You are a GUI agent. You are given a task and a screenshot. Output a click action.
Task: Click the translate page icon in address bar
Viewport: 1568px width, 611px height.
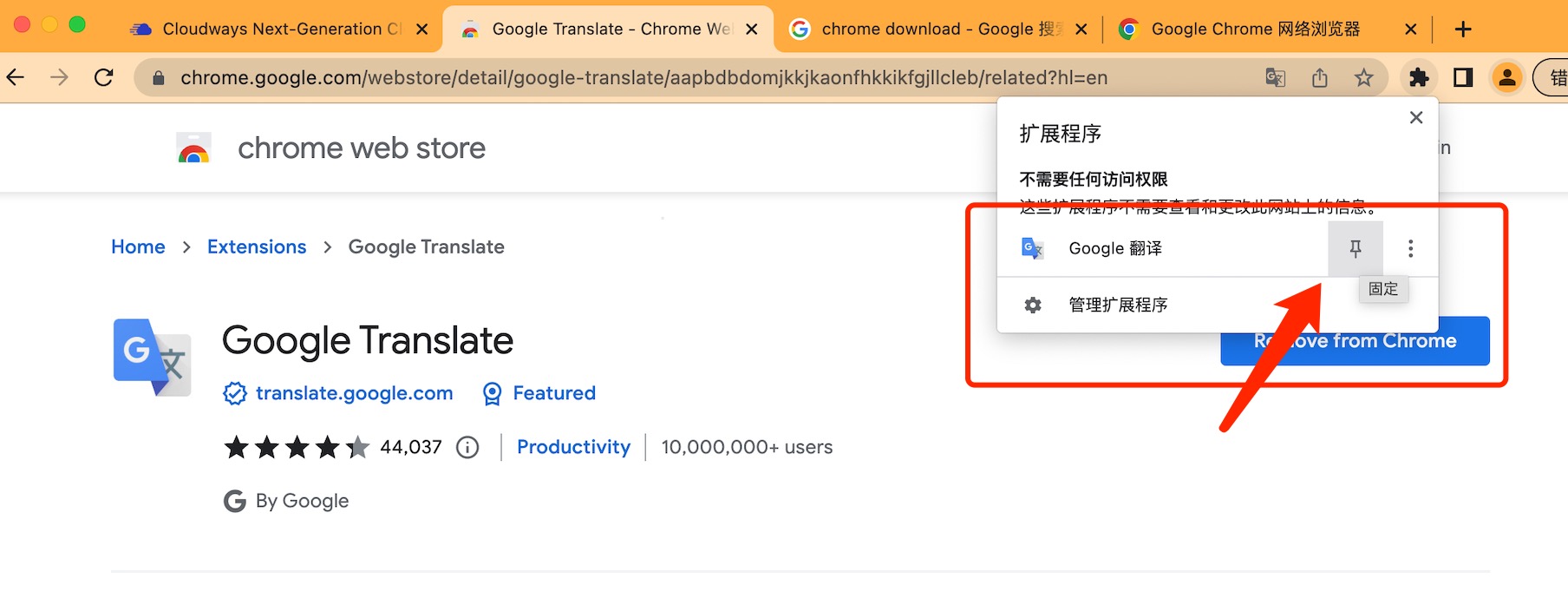point(1275,78)
